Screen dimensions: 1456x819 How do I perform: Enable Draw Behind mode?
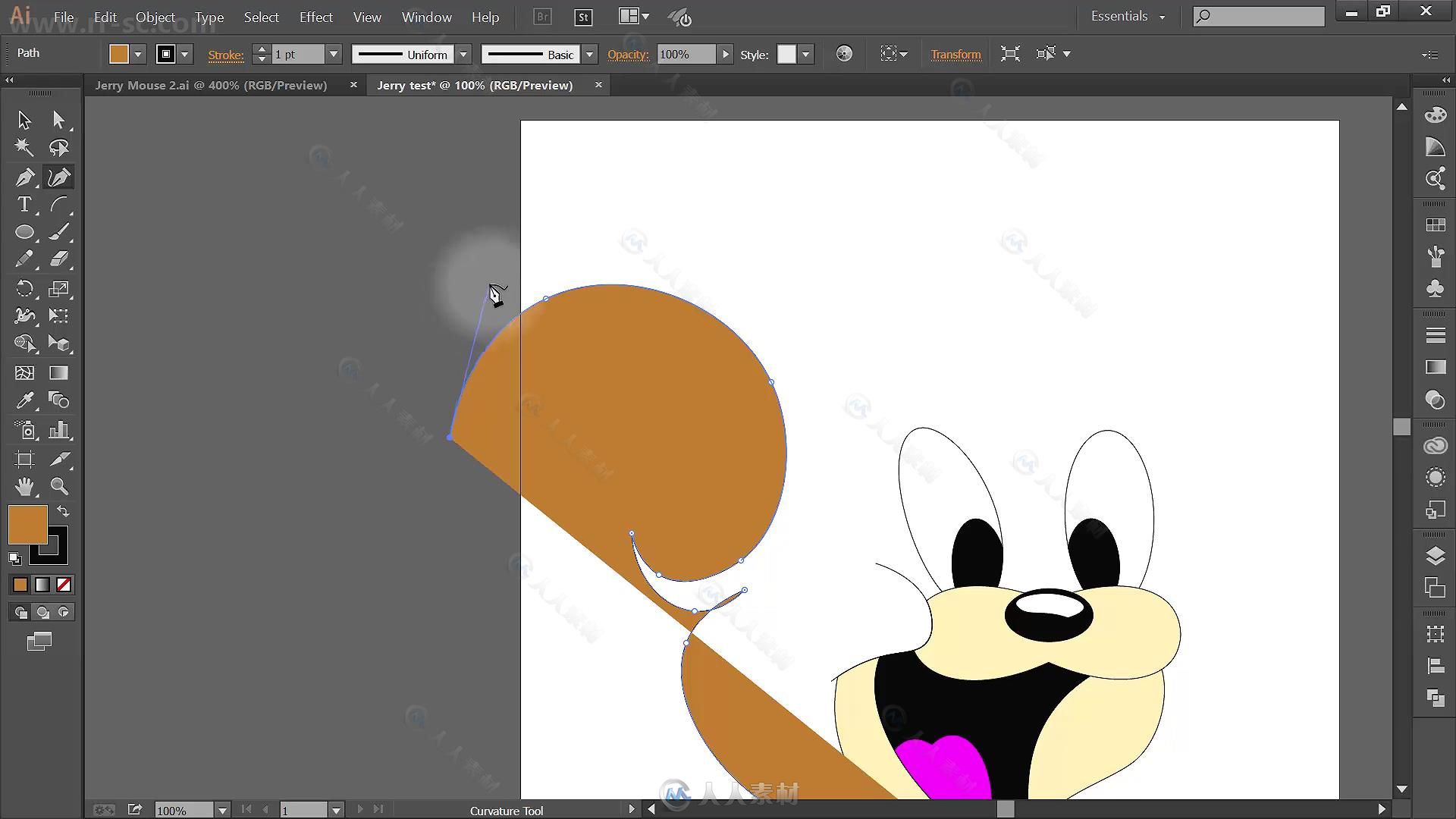pyautogui.click(x=42, y=613)
